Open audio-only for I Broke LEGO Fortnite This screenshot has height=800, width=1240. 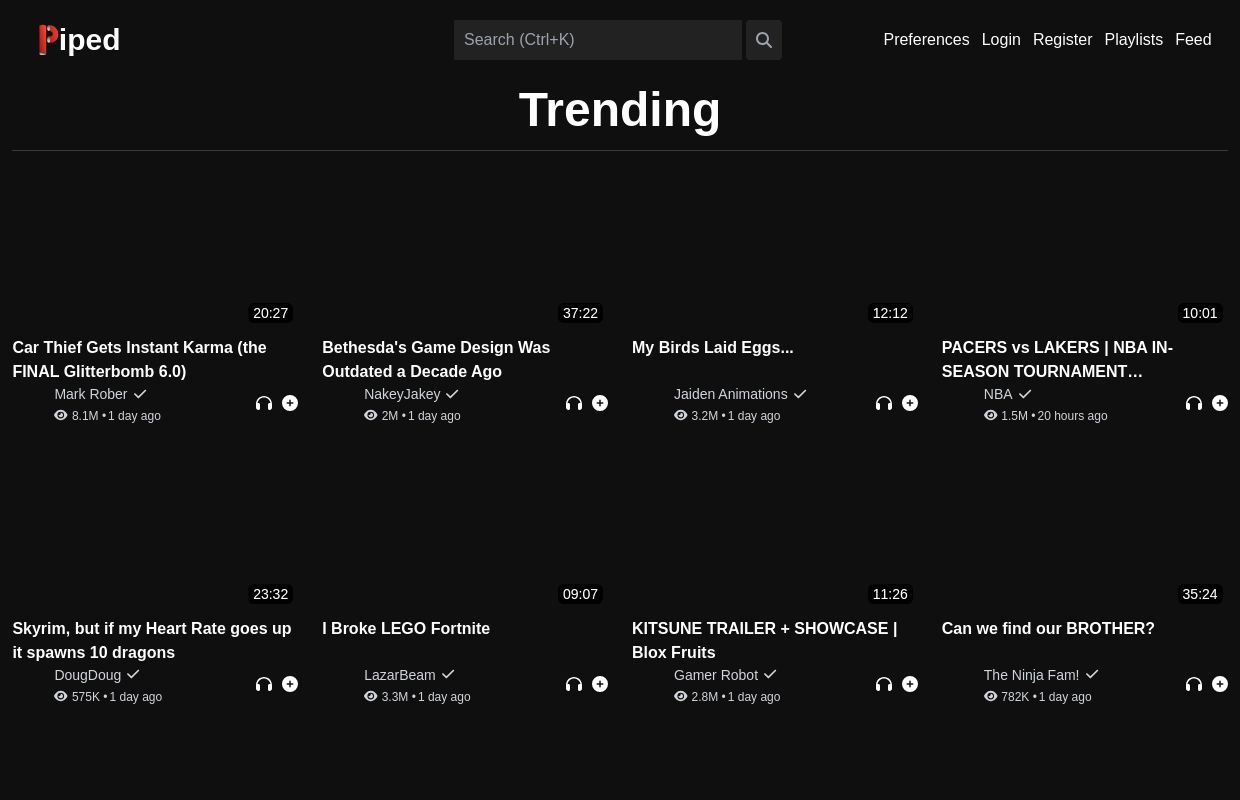pyautogui.click(x=574, y=684)
